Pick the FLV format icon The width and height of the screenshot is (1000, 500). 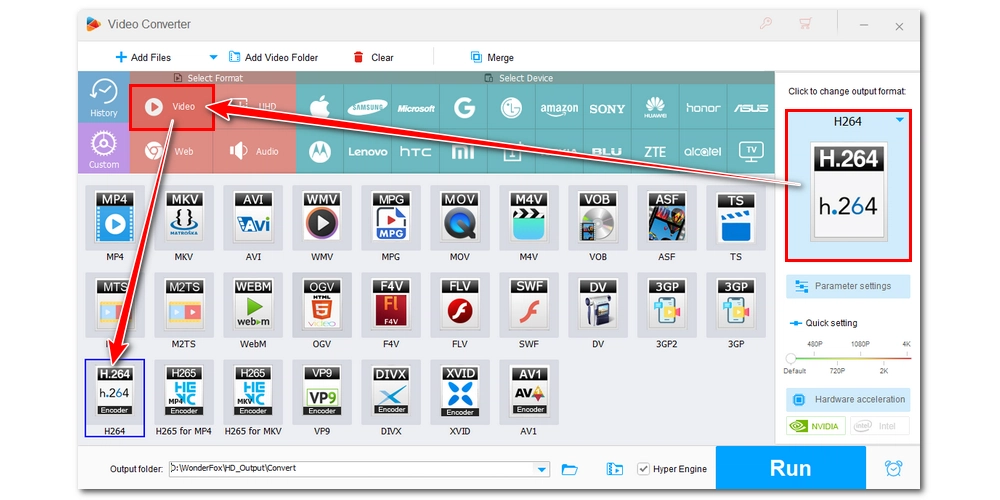(459, 305)
